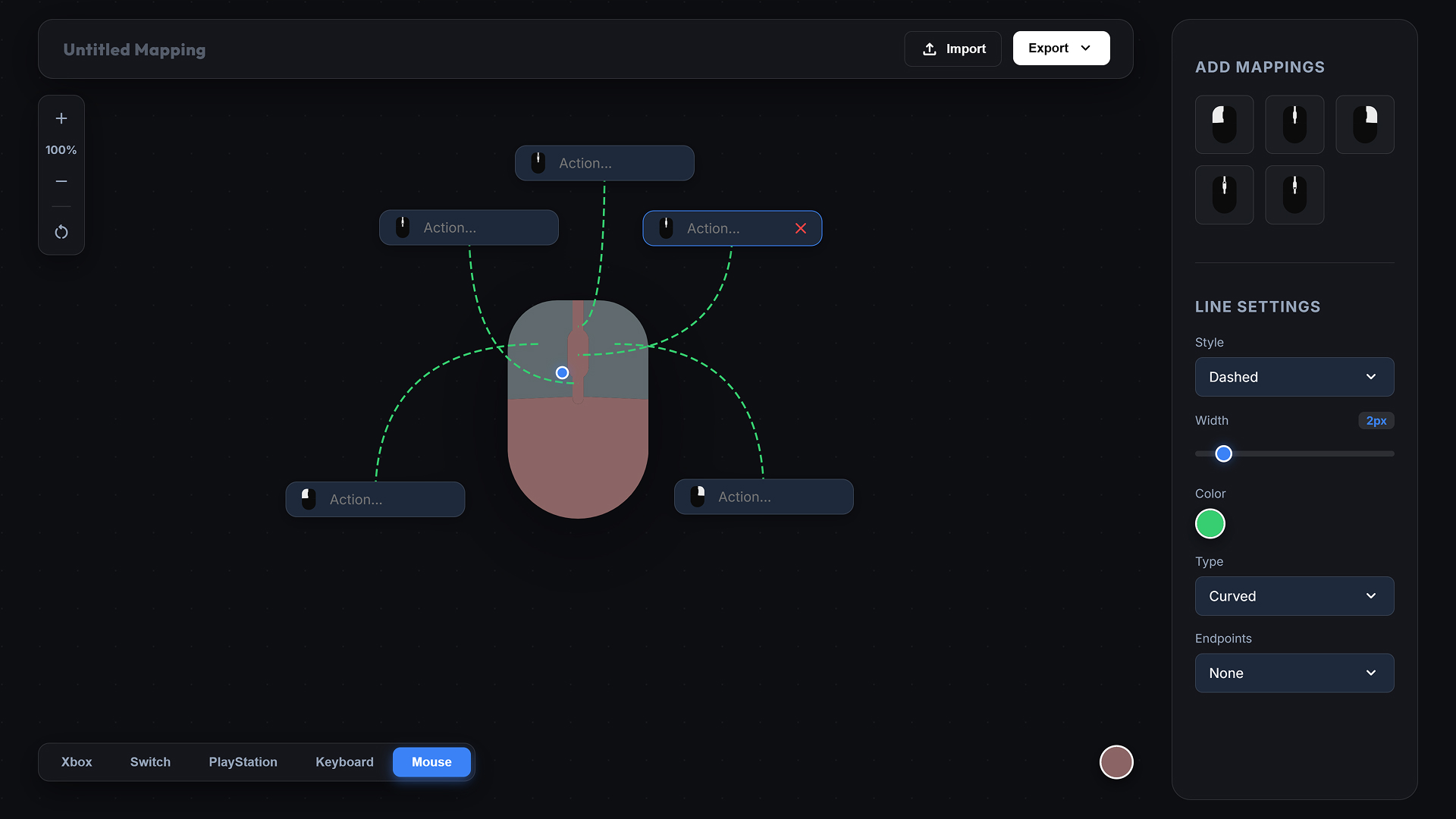
Task: Zoom out of the canvas
Action: (61, 181)
